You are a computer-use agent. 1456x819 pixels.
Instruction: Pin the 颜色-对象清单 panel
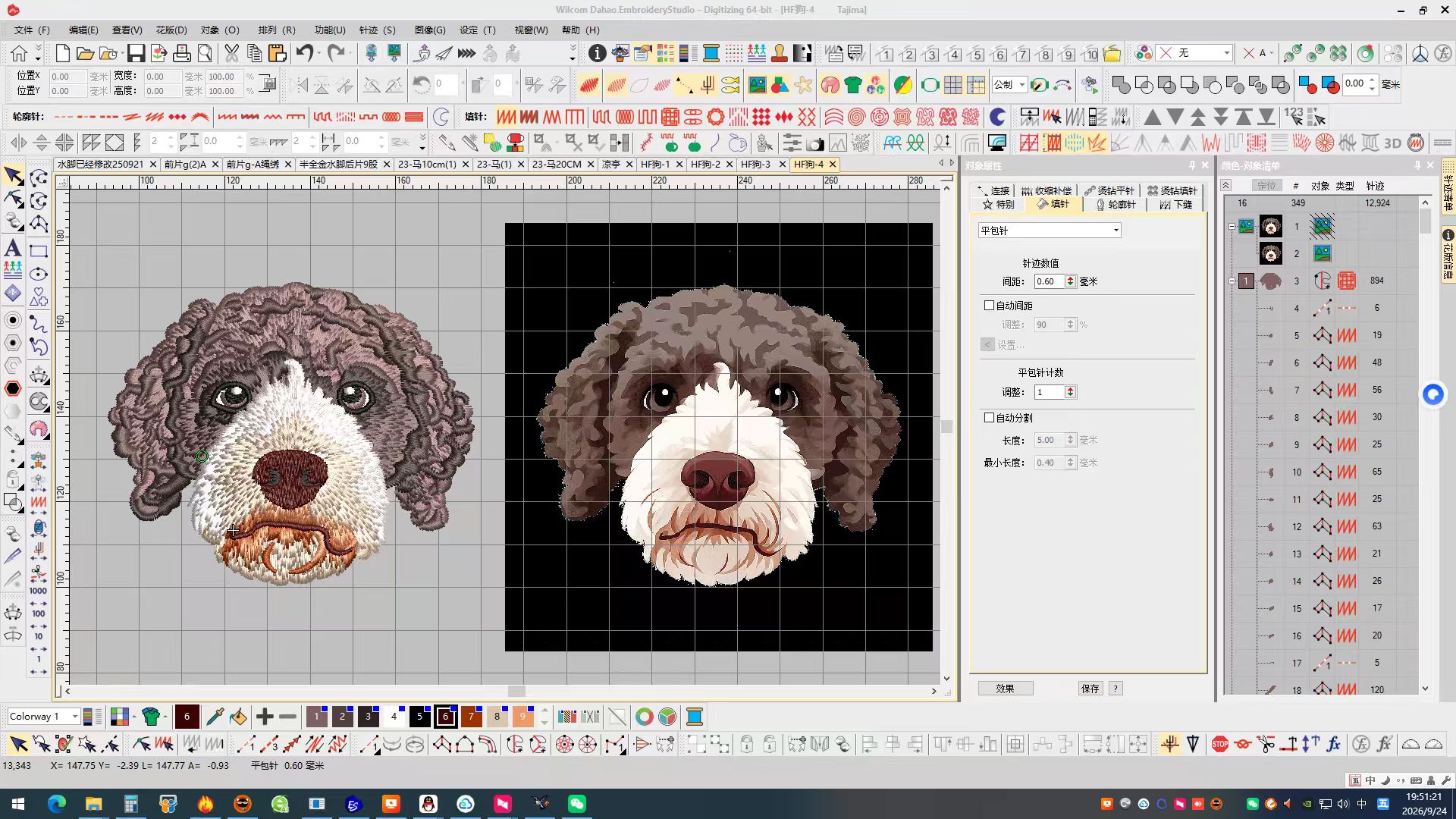click(1417, 165)
